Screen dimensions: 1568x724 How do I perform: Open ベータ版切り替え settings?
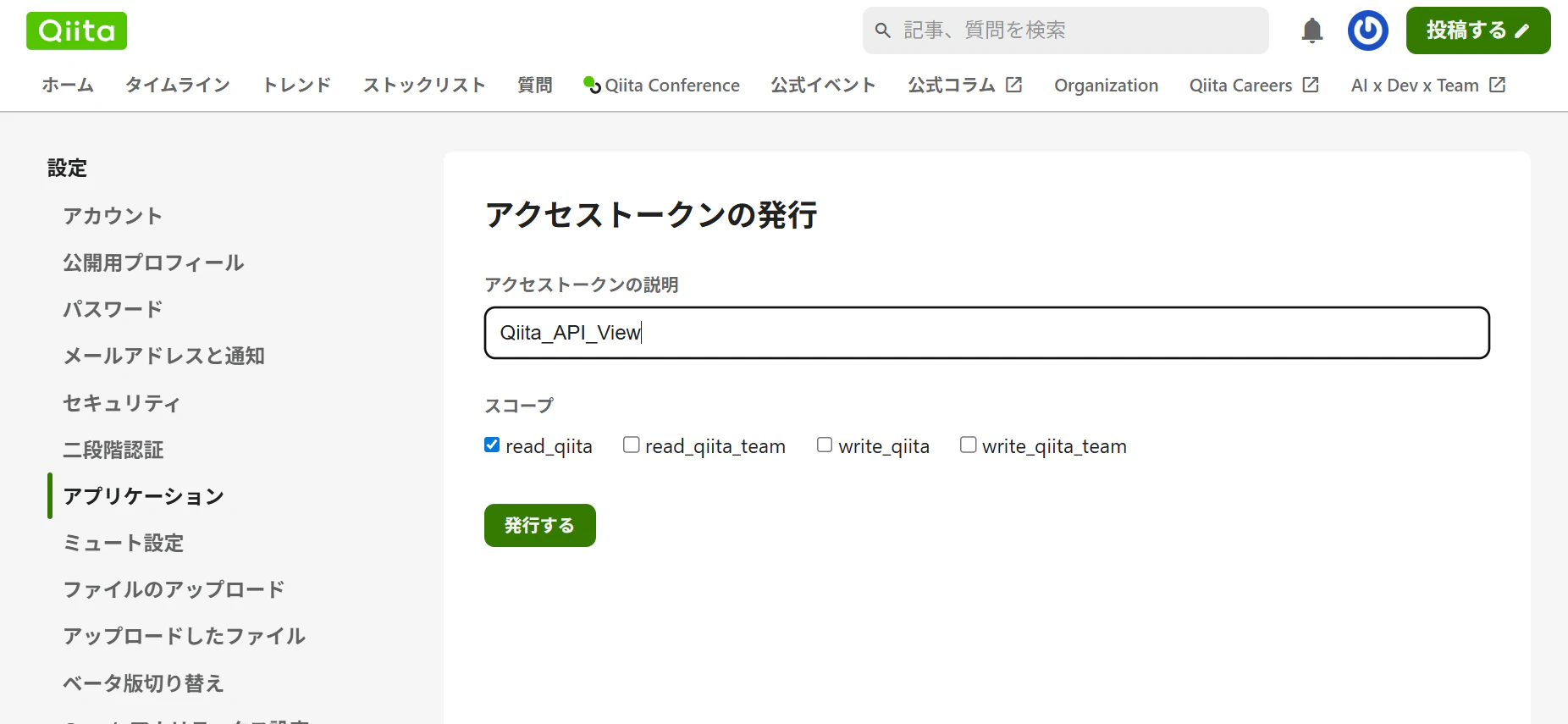pos(143,683)
